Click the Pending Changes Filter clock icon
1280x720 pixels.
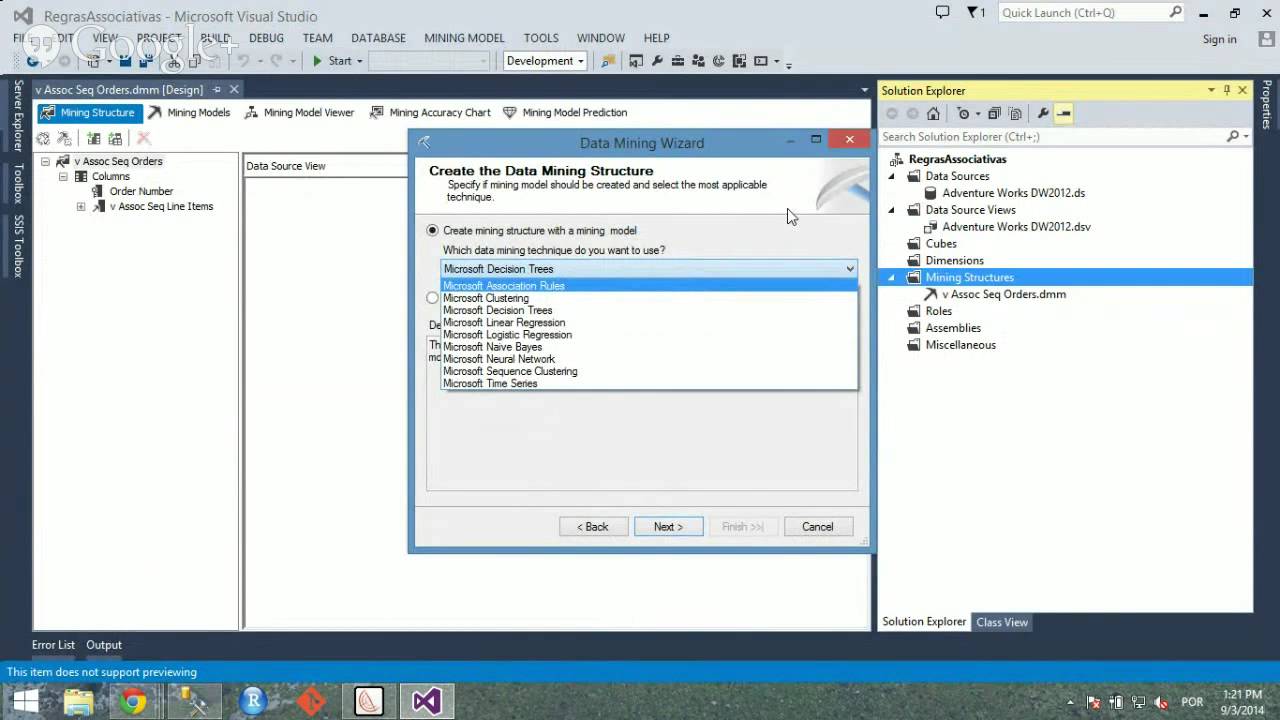point(964,114)
